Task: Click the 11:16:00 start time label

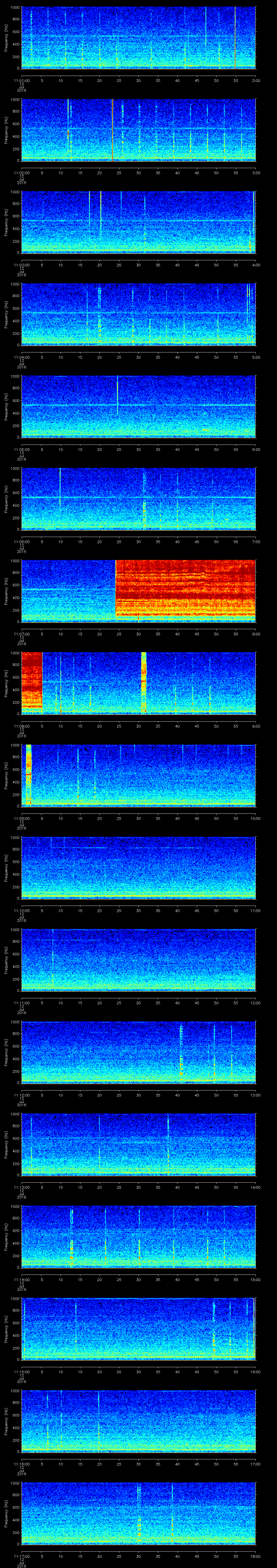Action: tap(21, 1464)
